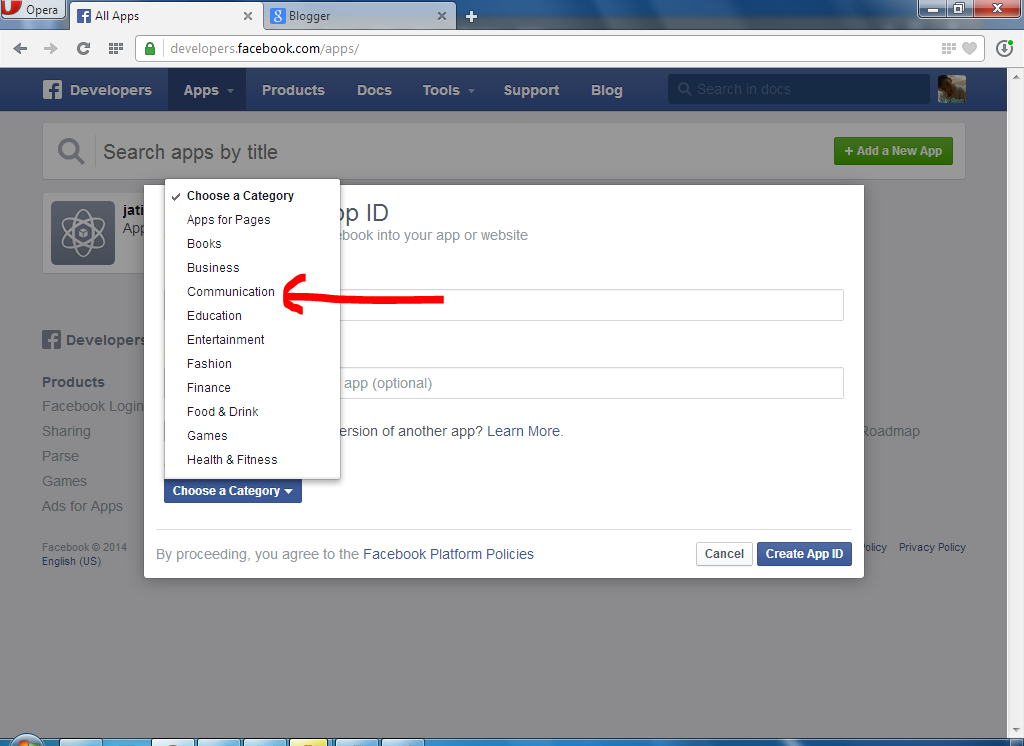1024x746 pixels.
Task: Reload the page with the refresh icon
Action: coord(83,48)
